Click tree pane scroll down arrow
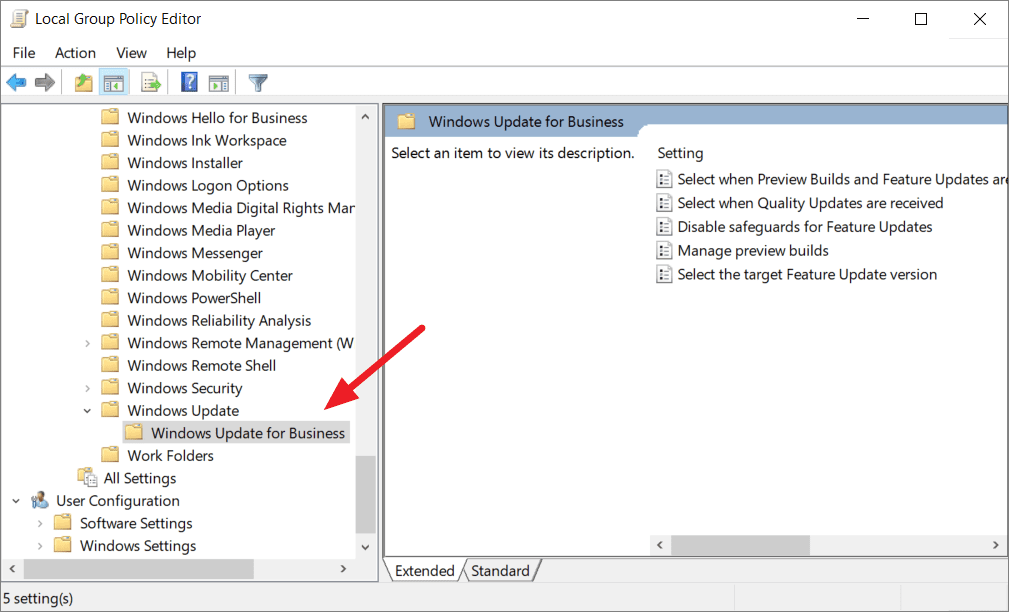The width and height of the screenshot is (1009, 612). click(x=366, y=548)
